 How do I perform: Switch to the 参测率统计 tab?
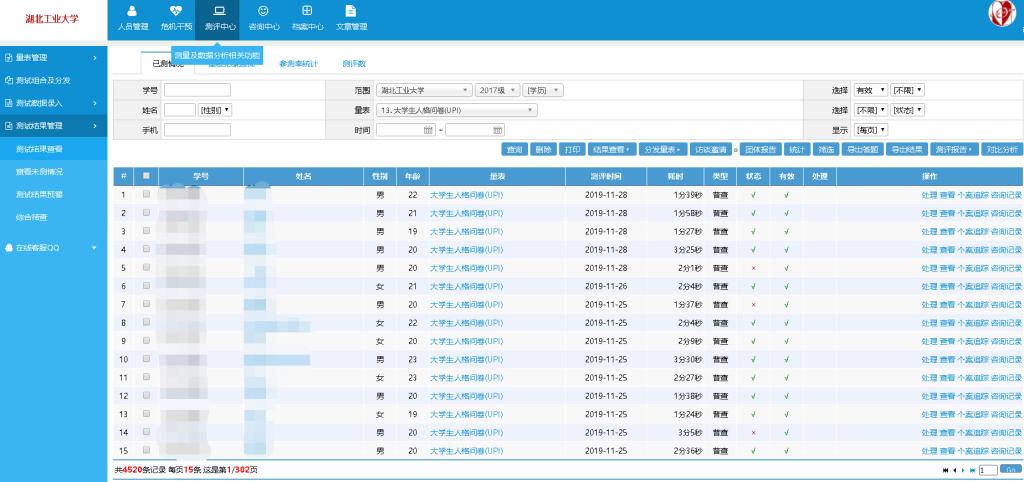[x=298, y=64]
